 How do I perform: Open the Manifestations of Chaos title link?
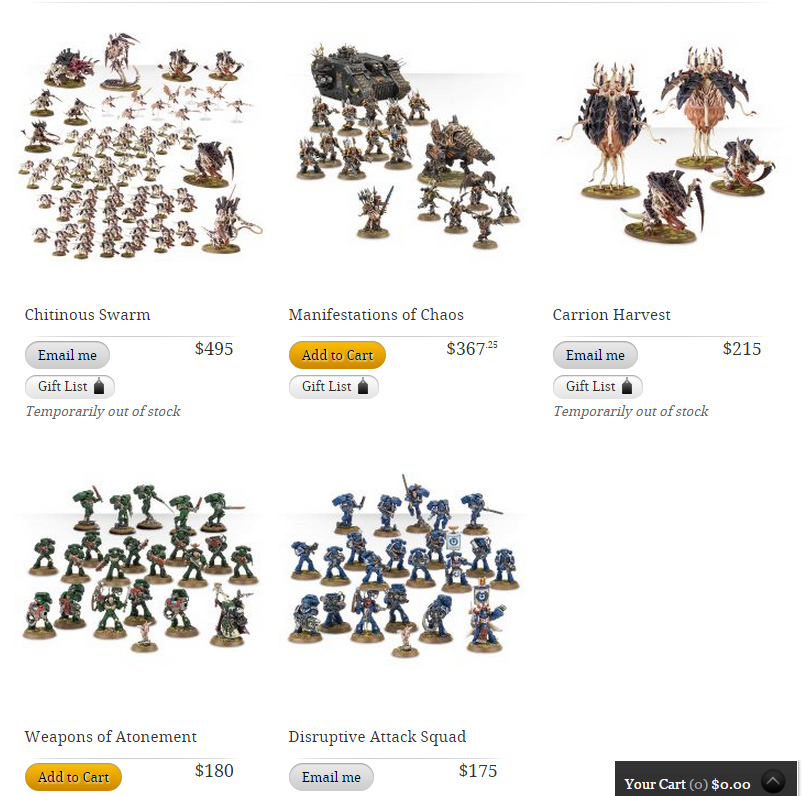pyautogui.click(x=376, y=315)
